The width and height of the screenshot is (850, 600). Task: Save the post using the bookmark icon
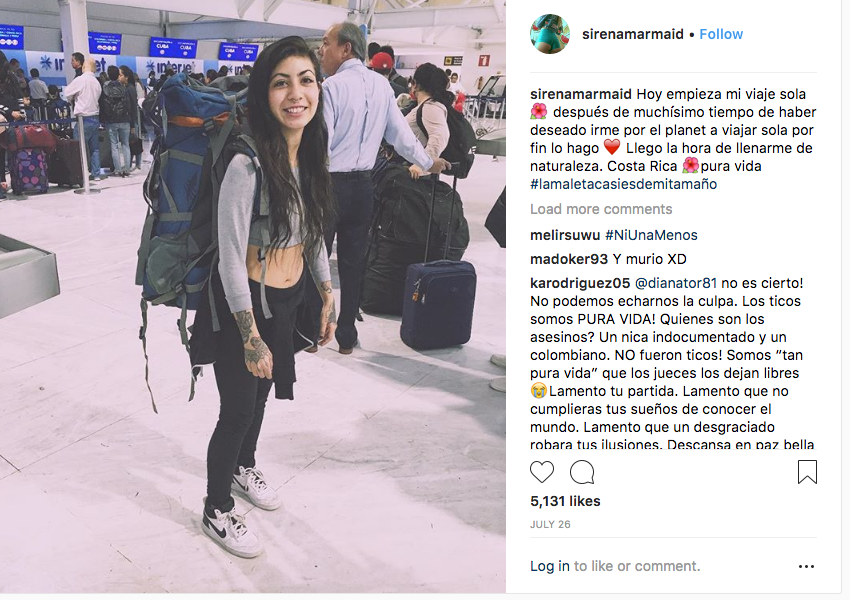(807, 472)
